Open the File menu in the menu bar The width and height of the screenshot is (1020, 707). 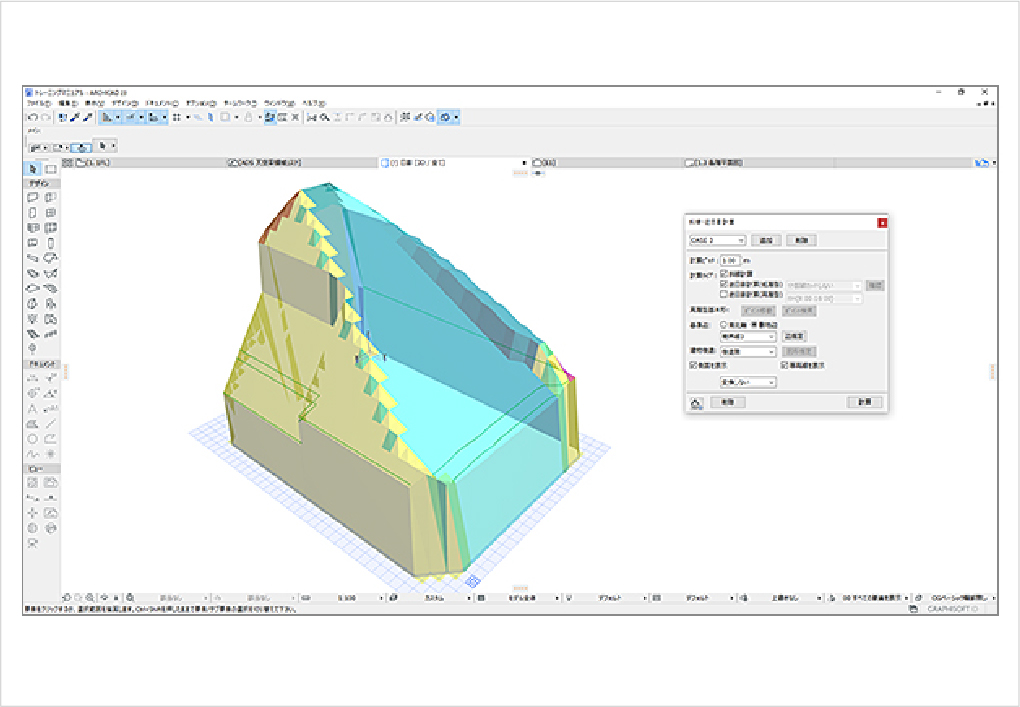coord(38,103)
